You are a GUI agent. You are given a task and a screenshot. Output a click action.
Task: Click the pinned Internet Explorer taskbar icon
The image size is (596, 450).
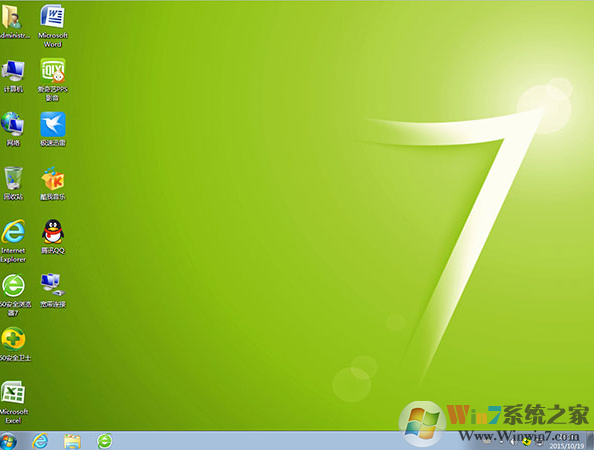[40, 441]
